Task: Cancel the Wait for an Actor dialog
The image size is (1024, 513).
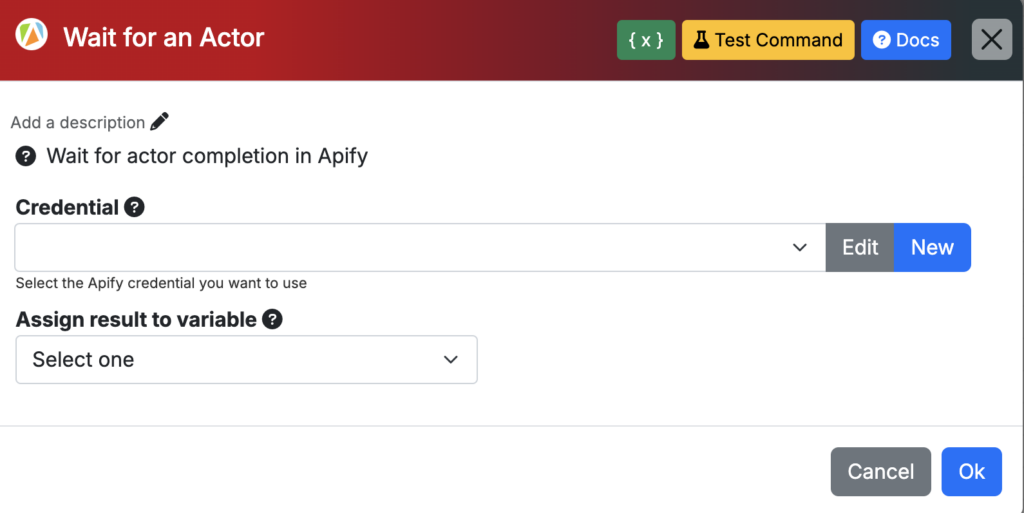Action: pos(881,471)
